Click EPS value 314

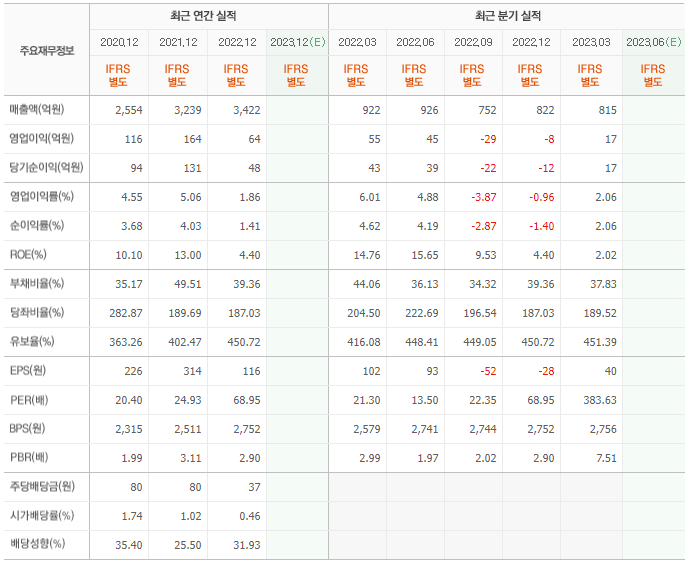pos(193,371)
